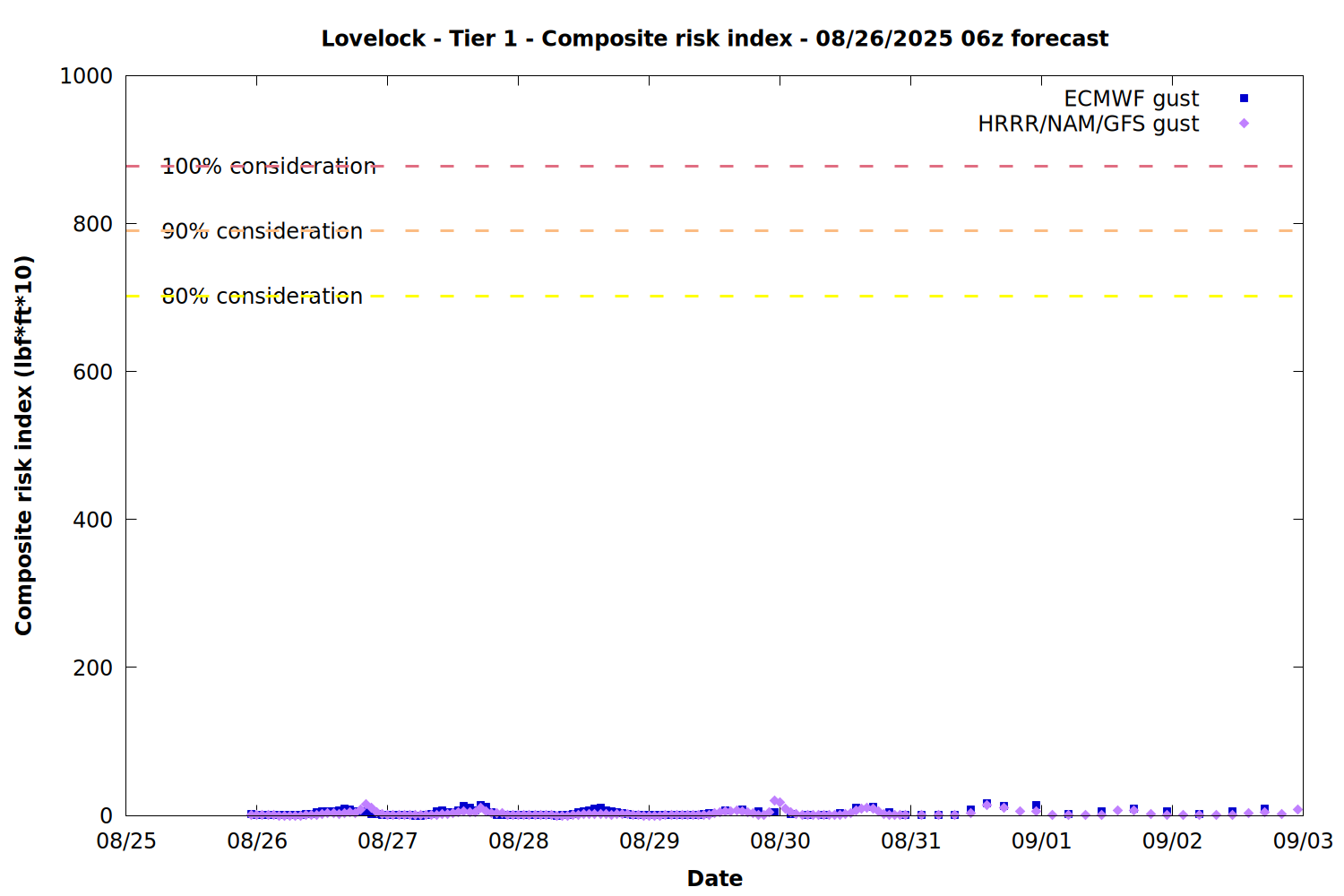
Task: Click the 08/30 date tick label
Action: [780, 841]
